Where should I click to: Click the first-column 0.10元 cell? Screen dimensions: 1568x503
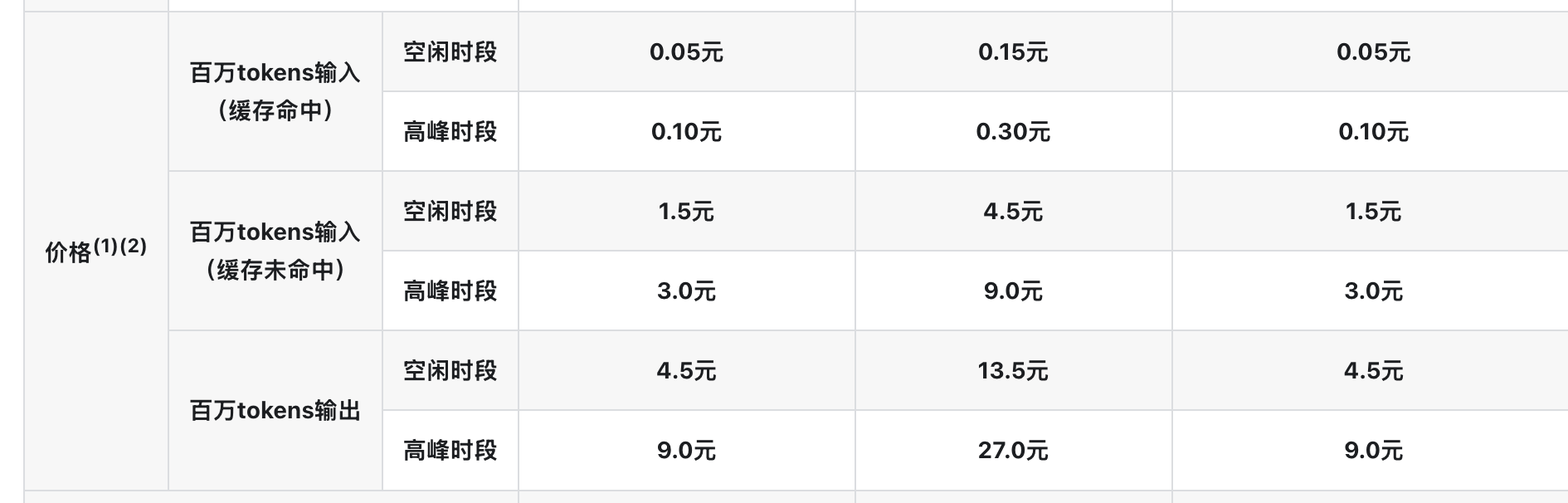pos(687,131)
